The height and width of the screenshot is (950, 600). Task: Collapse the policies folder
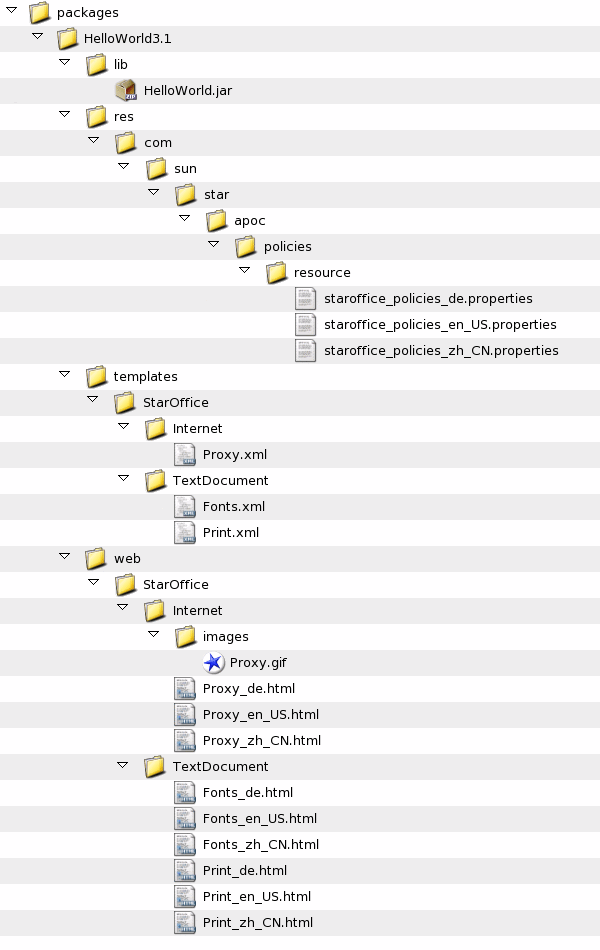(213, 244)
